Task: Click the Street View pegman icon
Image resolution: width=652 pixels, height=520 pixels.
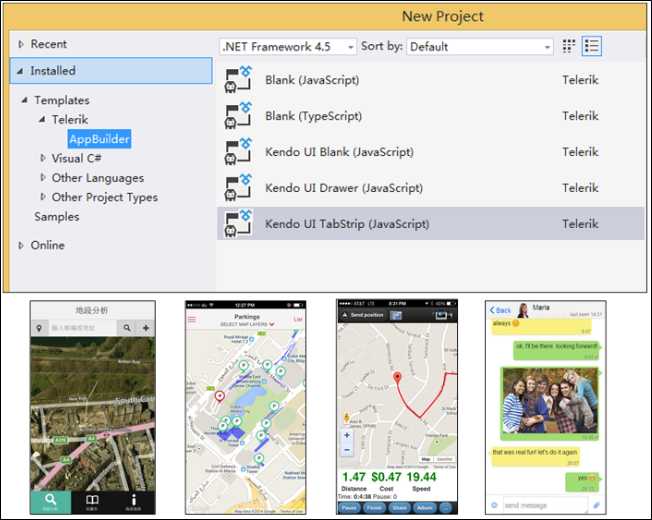Action: (347, 418)
